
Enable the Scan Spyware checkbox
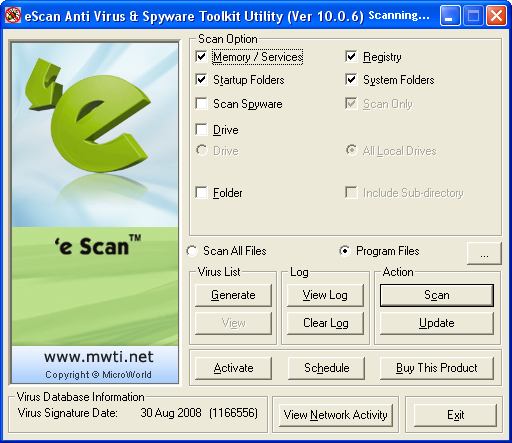tap(201, 103)
